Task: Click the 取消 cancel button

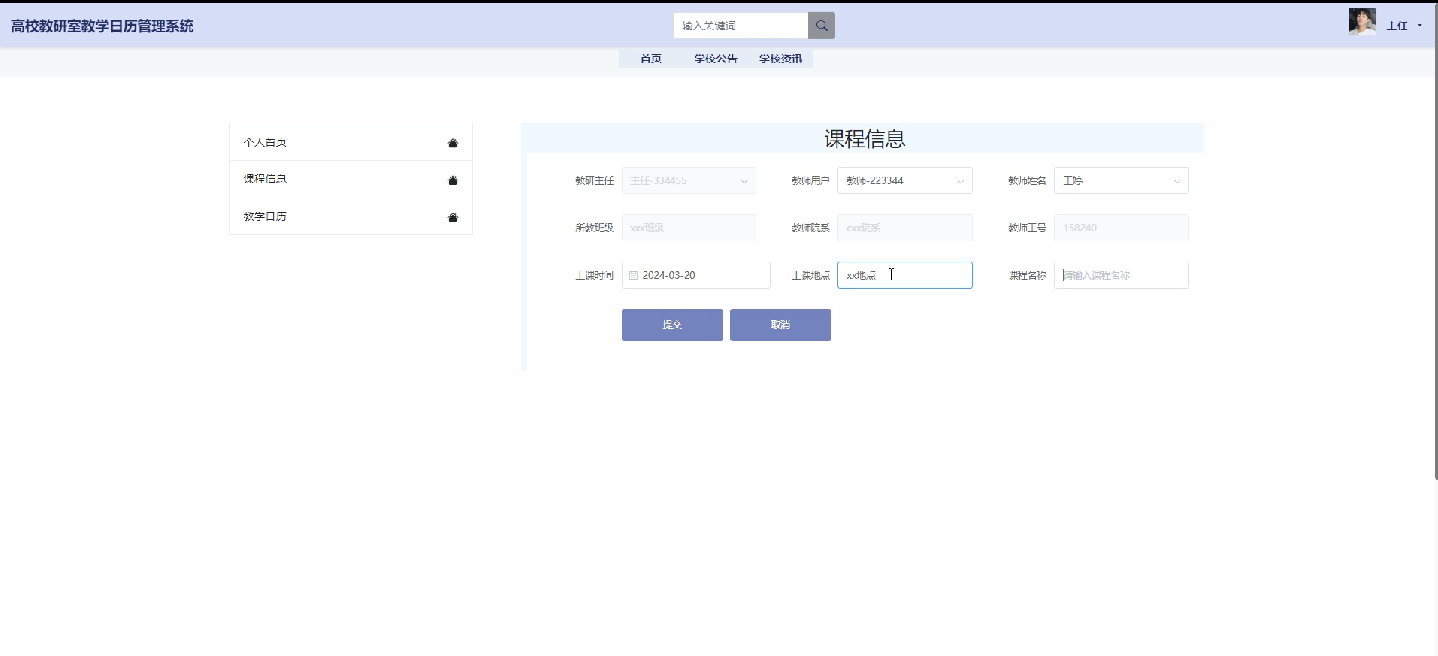Action: 780,324
